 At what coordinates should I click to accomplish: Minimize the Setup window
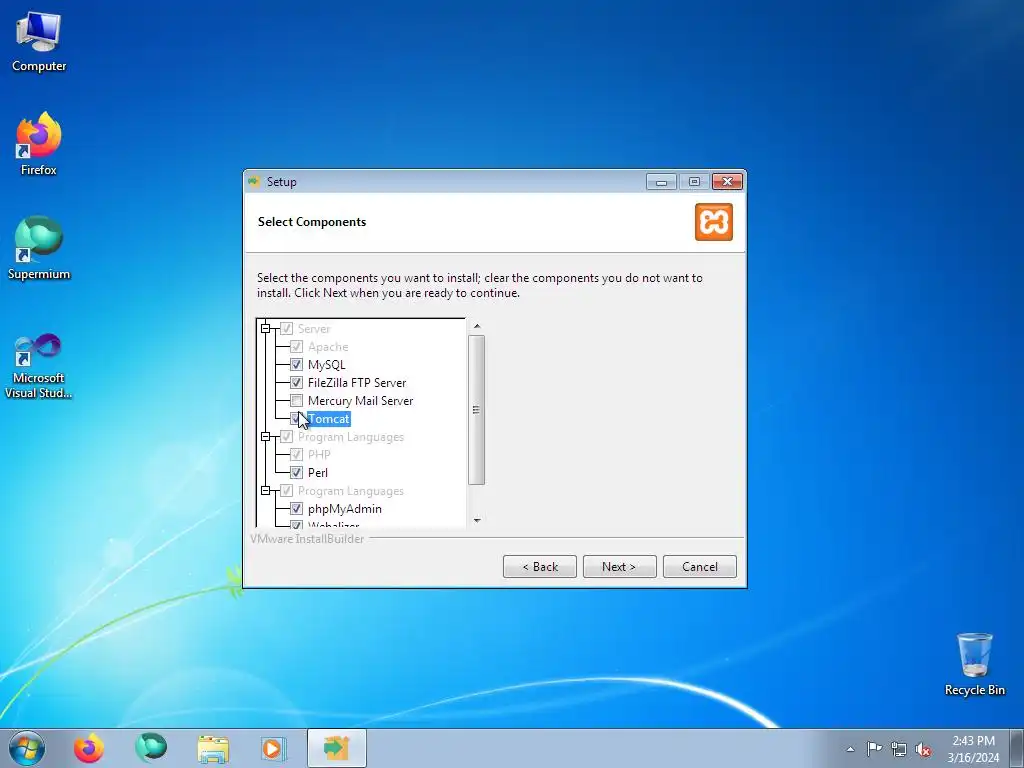[x=661, y=182]
